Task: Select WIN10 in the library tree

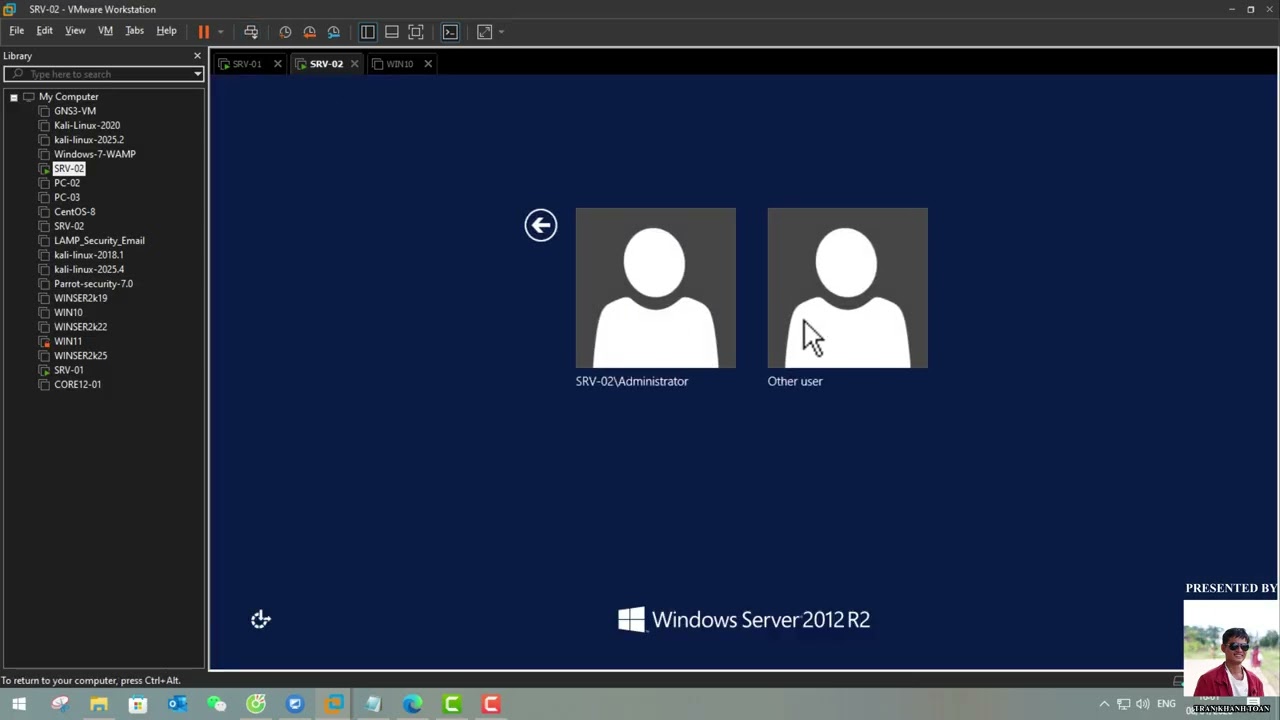Action: (x=68, y=312)
